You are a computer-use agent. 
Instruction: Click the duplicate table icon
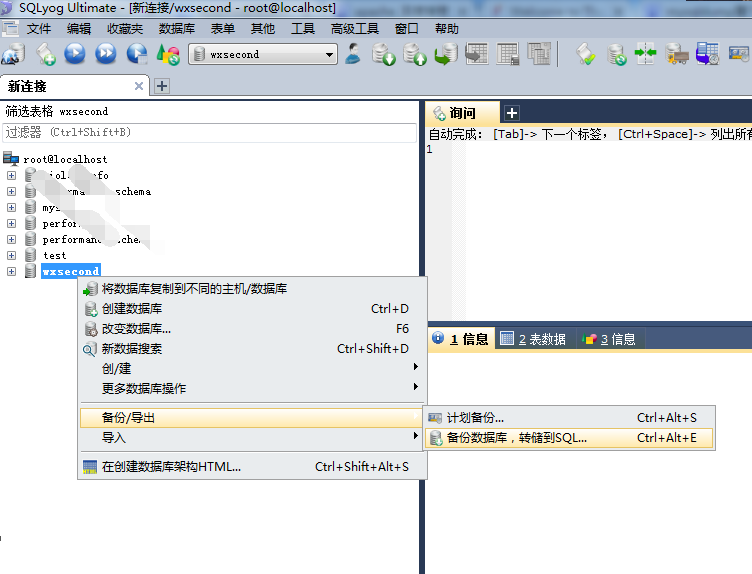539,54
